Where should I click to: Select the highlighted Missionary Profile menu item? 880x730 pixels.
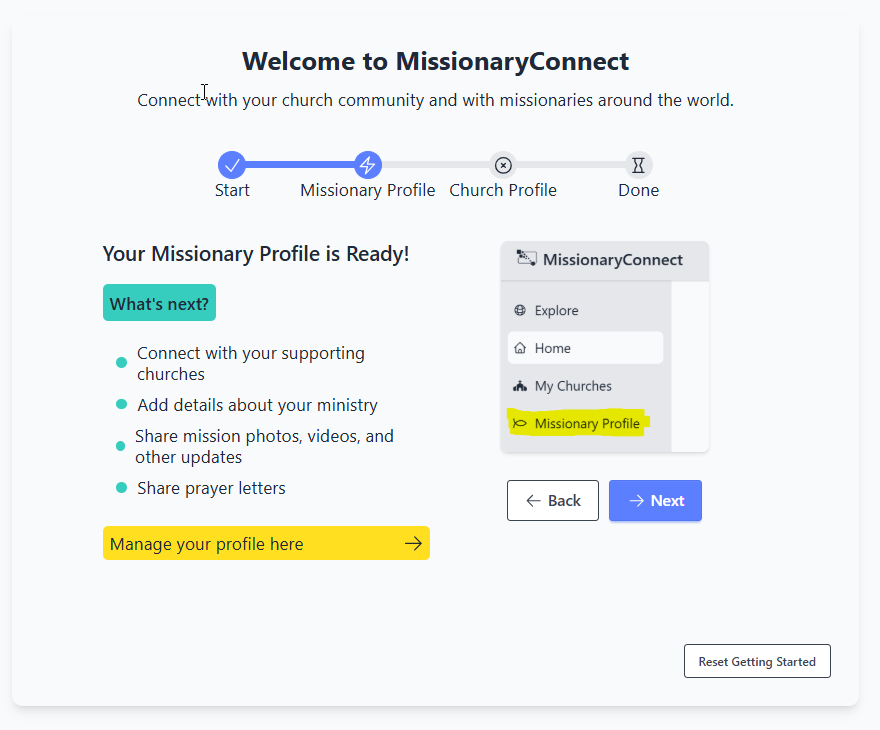point(586,424)
